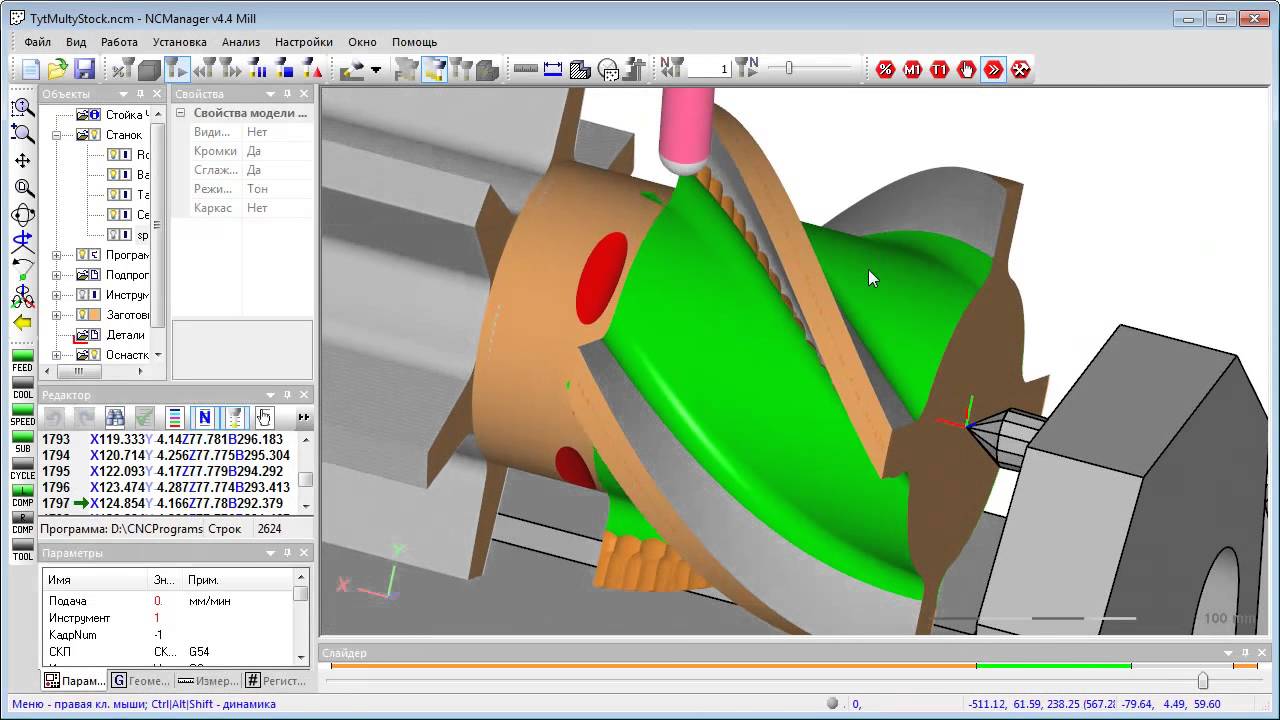Click the yellow back arrow view icon
The height and width of the screenshot is (720, 1280).
(22, 322)
